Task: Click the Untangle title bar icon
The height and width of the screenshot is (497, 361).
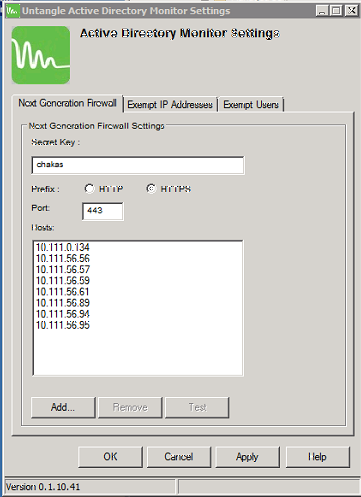Action: (x=12, y=11)
